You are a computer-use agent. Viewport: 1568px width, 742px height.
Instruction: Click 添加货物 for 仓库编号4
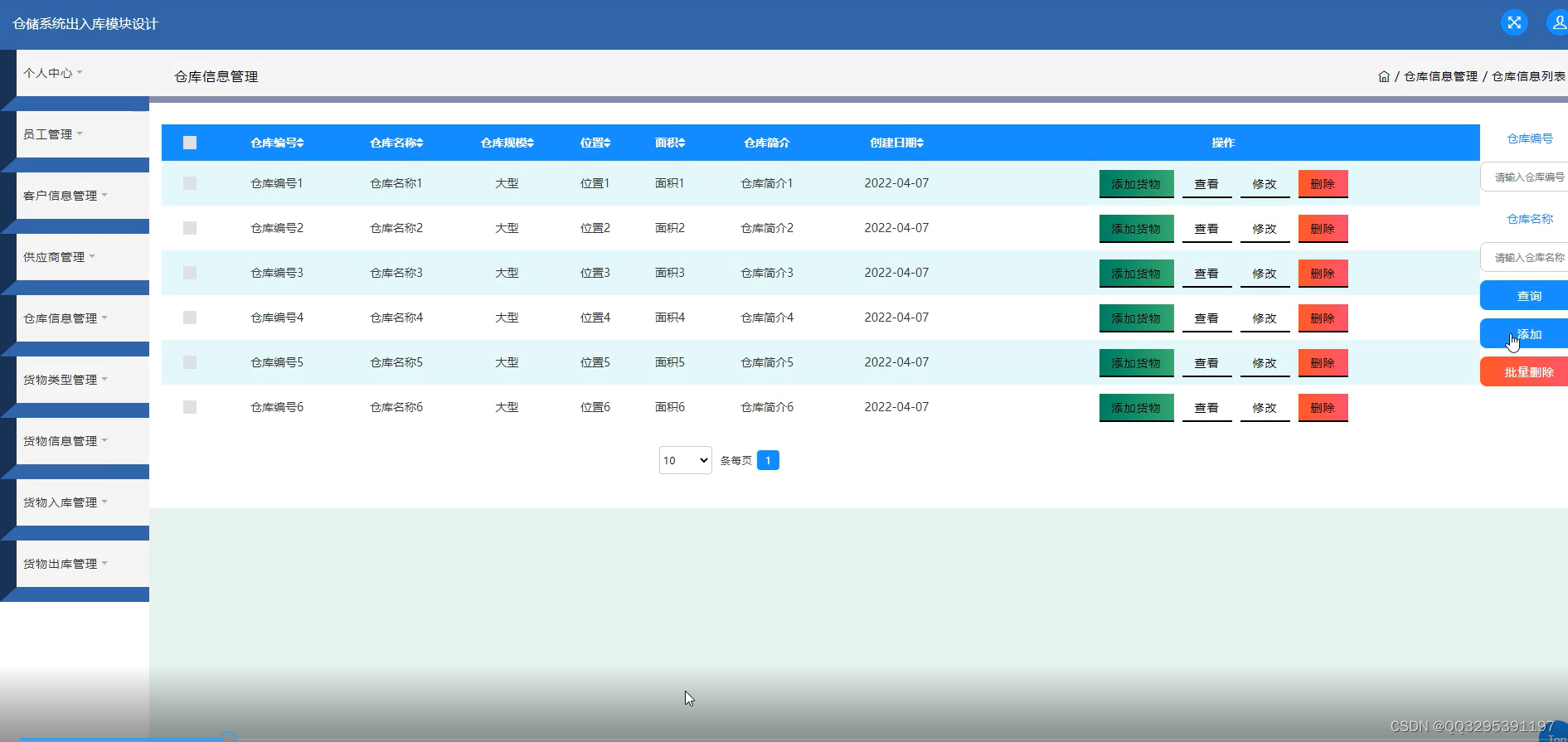pos(1136,318)
